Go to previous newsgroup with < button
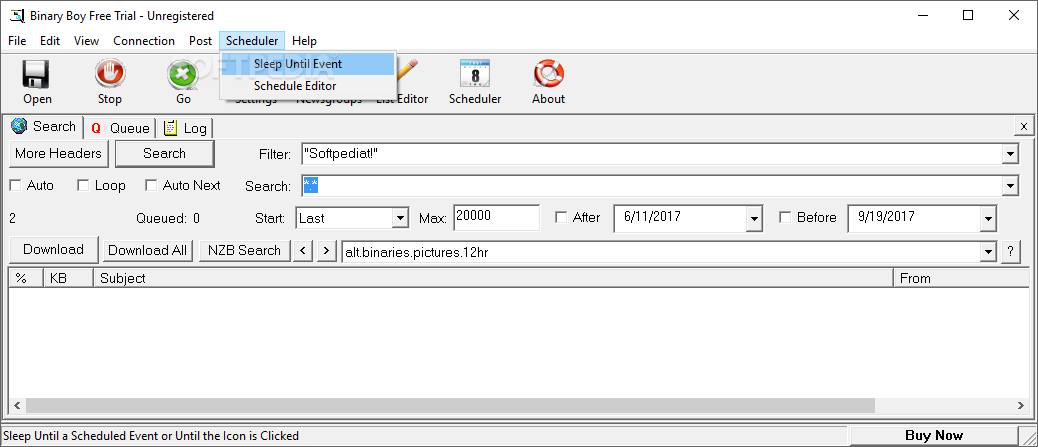 click(303, 250)
